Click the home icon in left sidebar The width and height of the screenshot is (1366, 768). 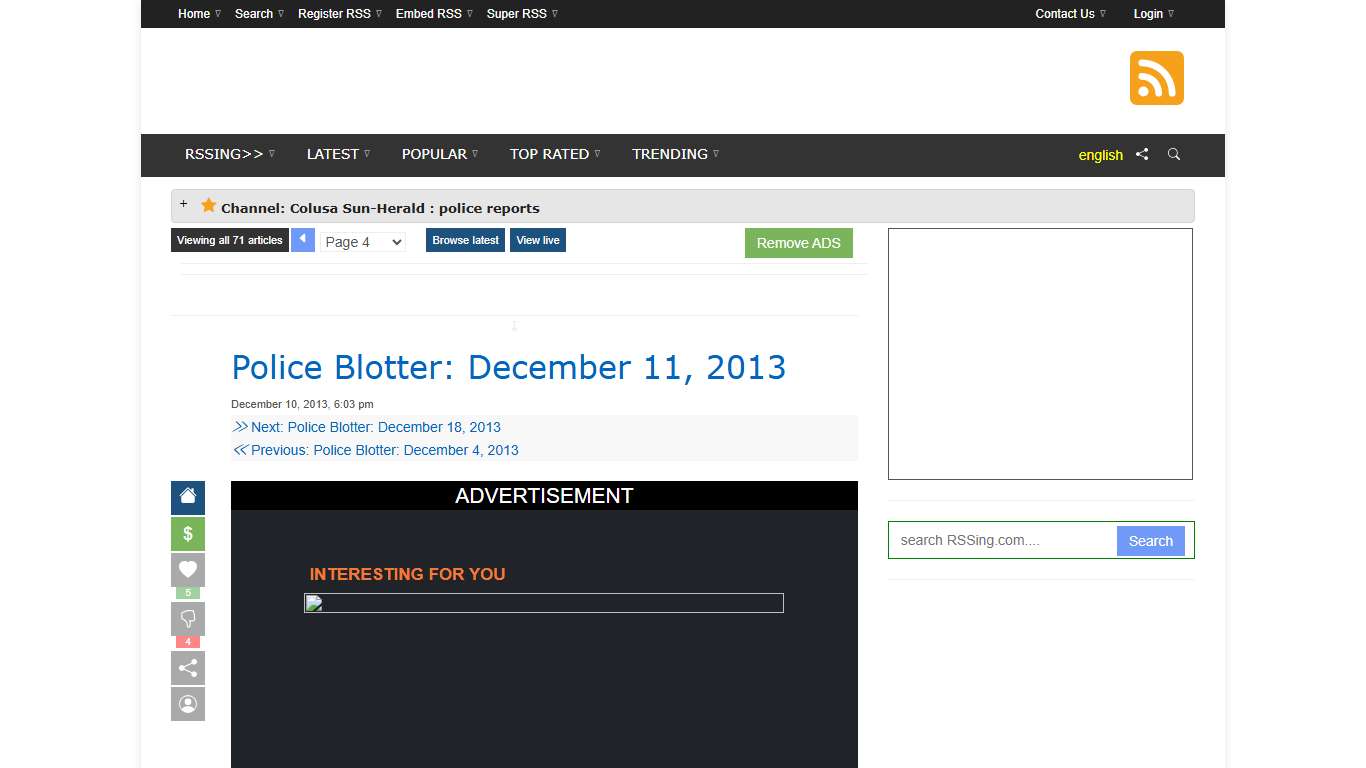pyautogui.click(x=188, y=497)
